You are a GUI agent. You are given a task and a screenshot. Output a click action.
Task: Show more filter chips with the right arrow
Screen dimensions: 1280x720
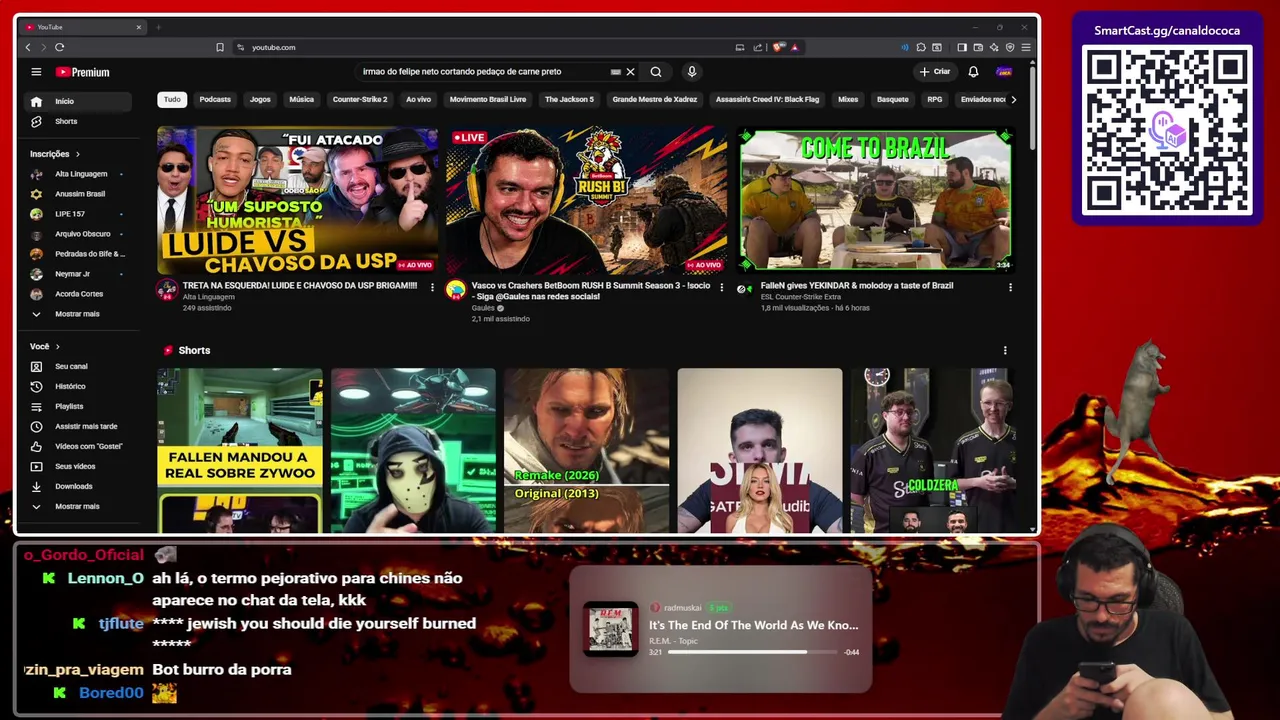1013,99
